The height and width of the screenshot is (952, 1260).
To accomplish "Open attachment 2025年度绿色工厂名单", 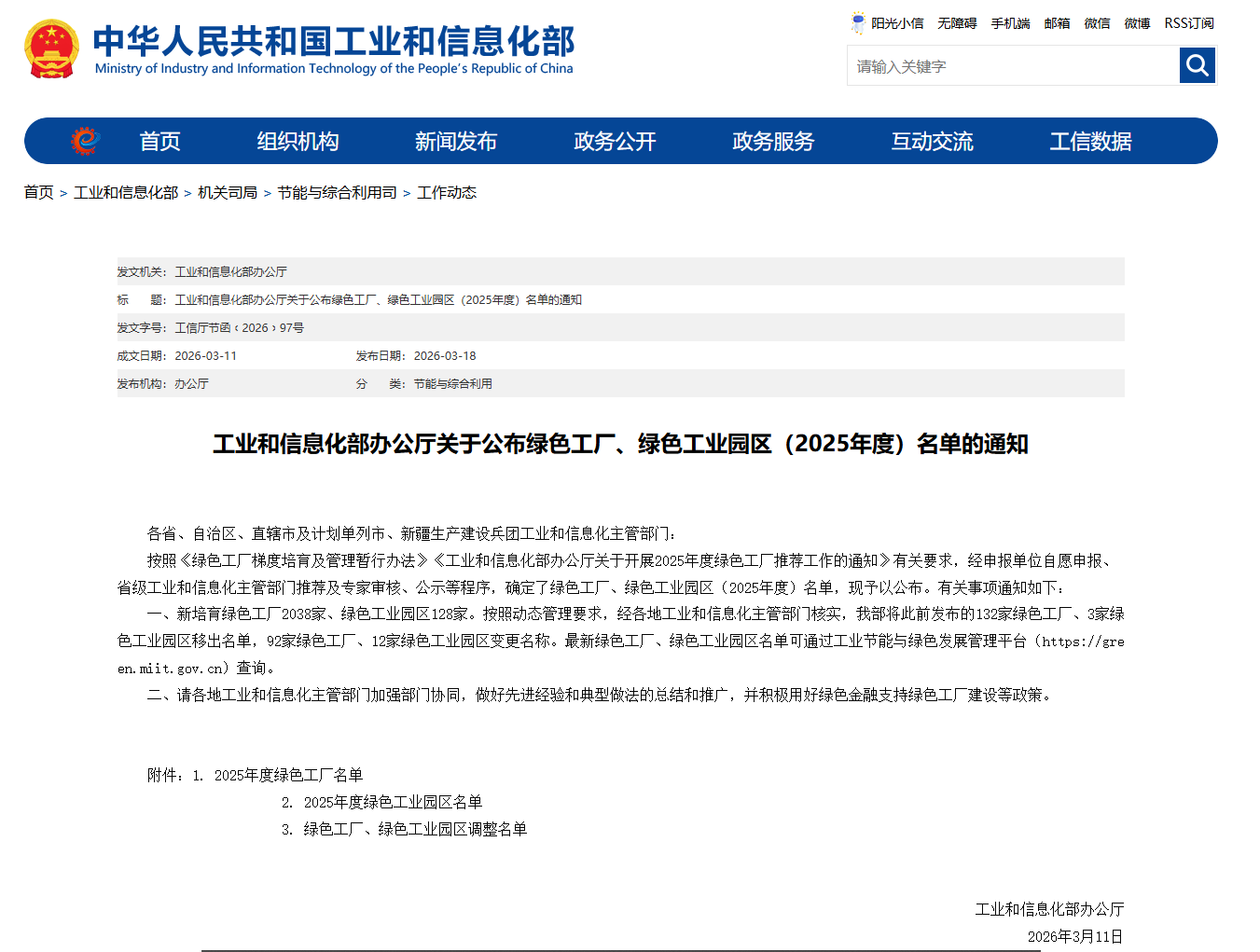I will [x=288, y=776].
